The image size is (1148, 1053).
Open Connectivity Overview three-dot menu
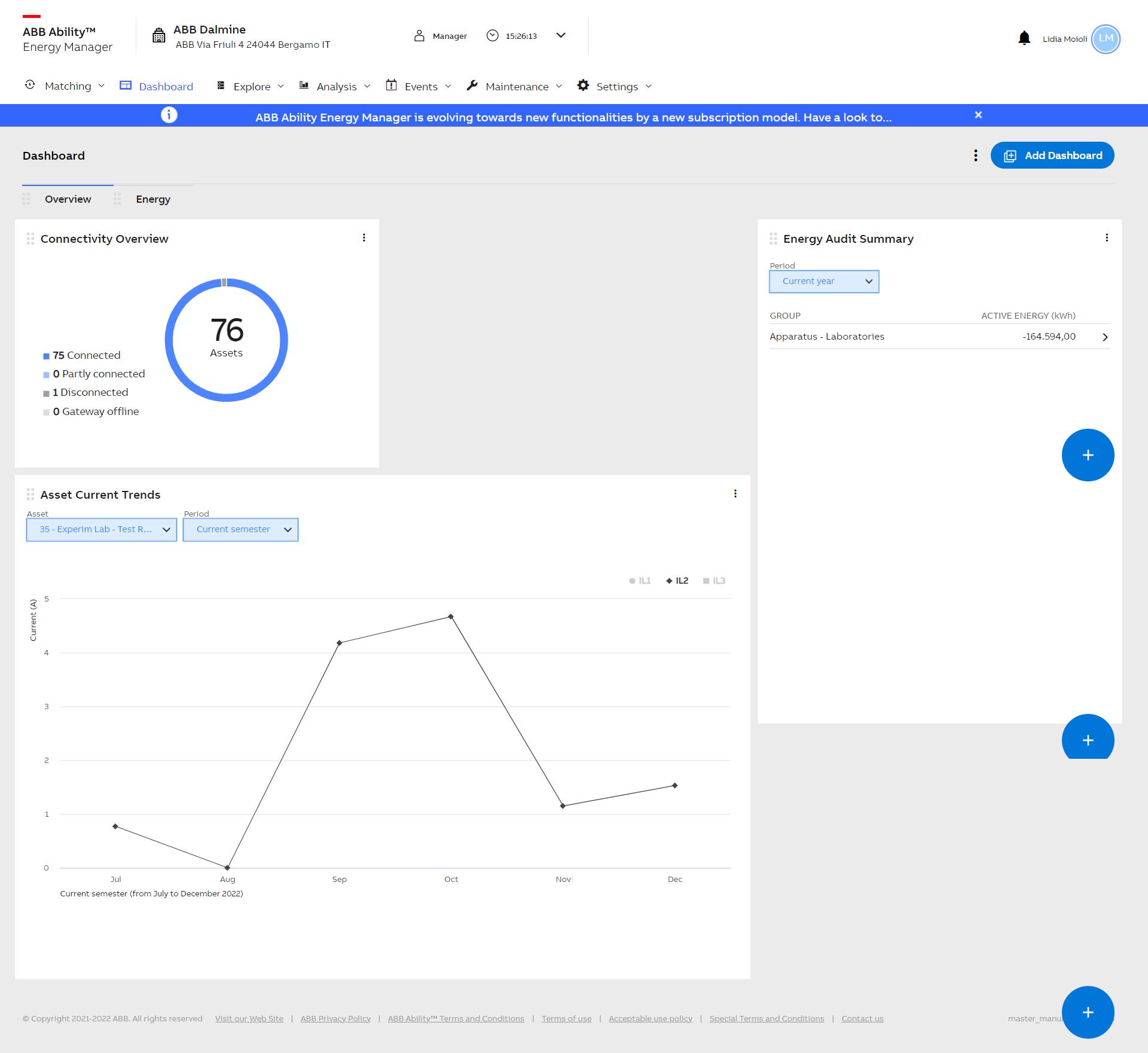[364, 238]
